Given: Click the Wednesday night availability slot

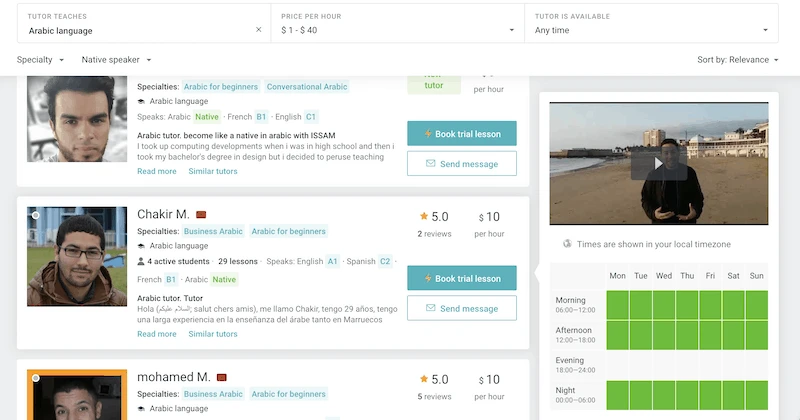Looking at the screenshot, I should coord(664,395).
